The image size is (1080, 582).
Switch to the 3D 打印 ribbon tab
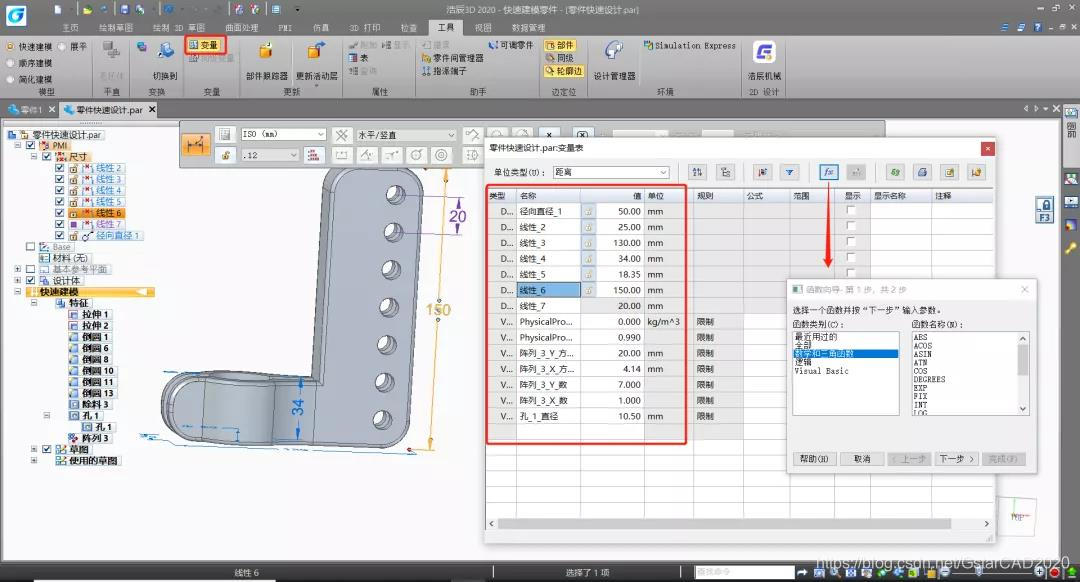coord(364,28)
